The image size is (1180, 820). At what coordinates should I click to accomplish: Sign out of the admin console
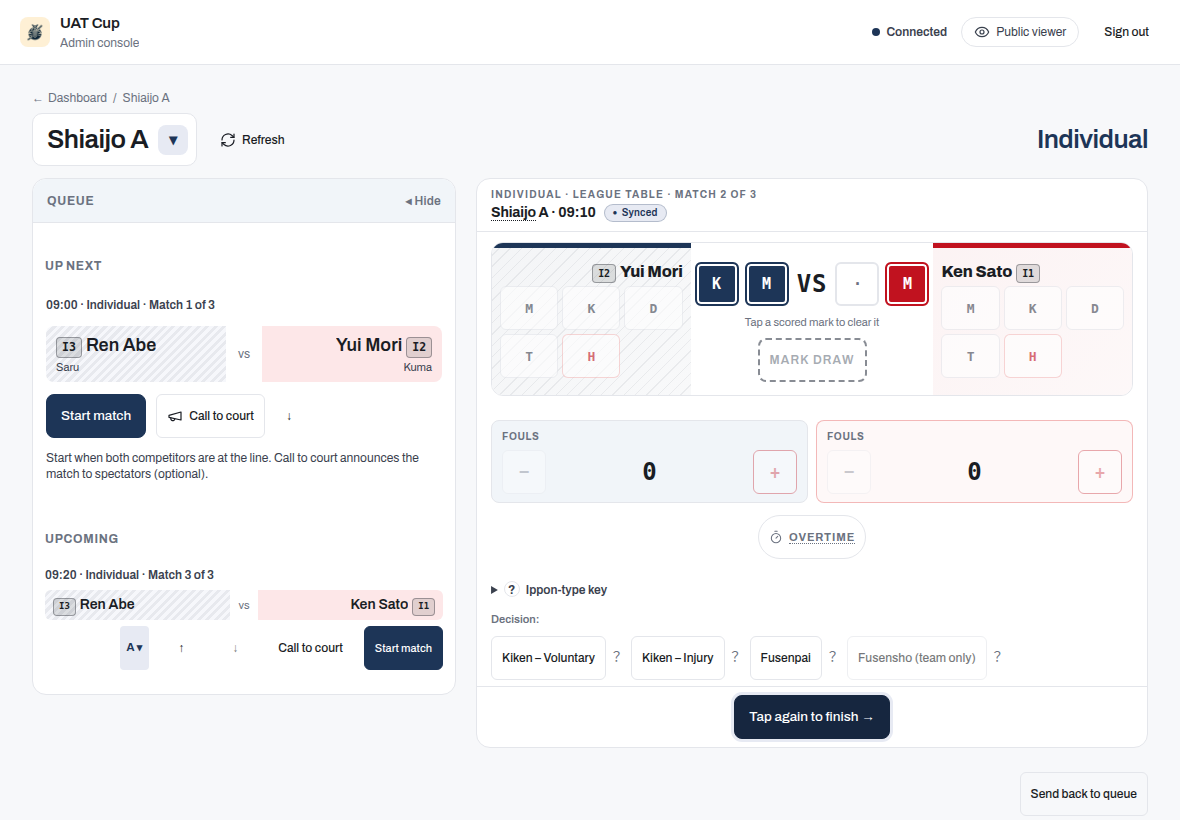tap(1126, 32)
